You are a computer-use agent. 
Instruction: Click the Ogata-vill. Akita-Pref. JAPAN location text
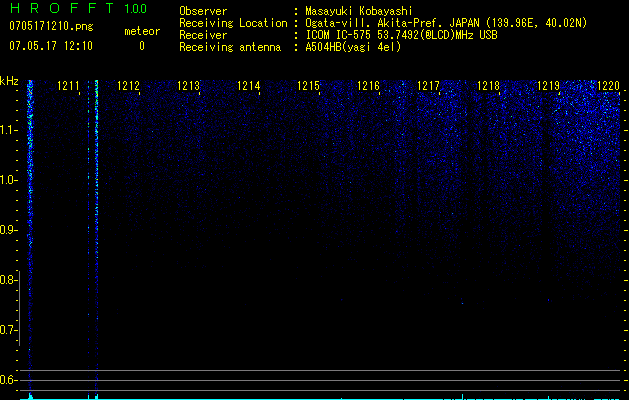(x=446, y=23)
